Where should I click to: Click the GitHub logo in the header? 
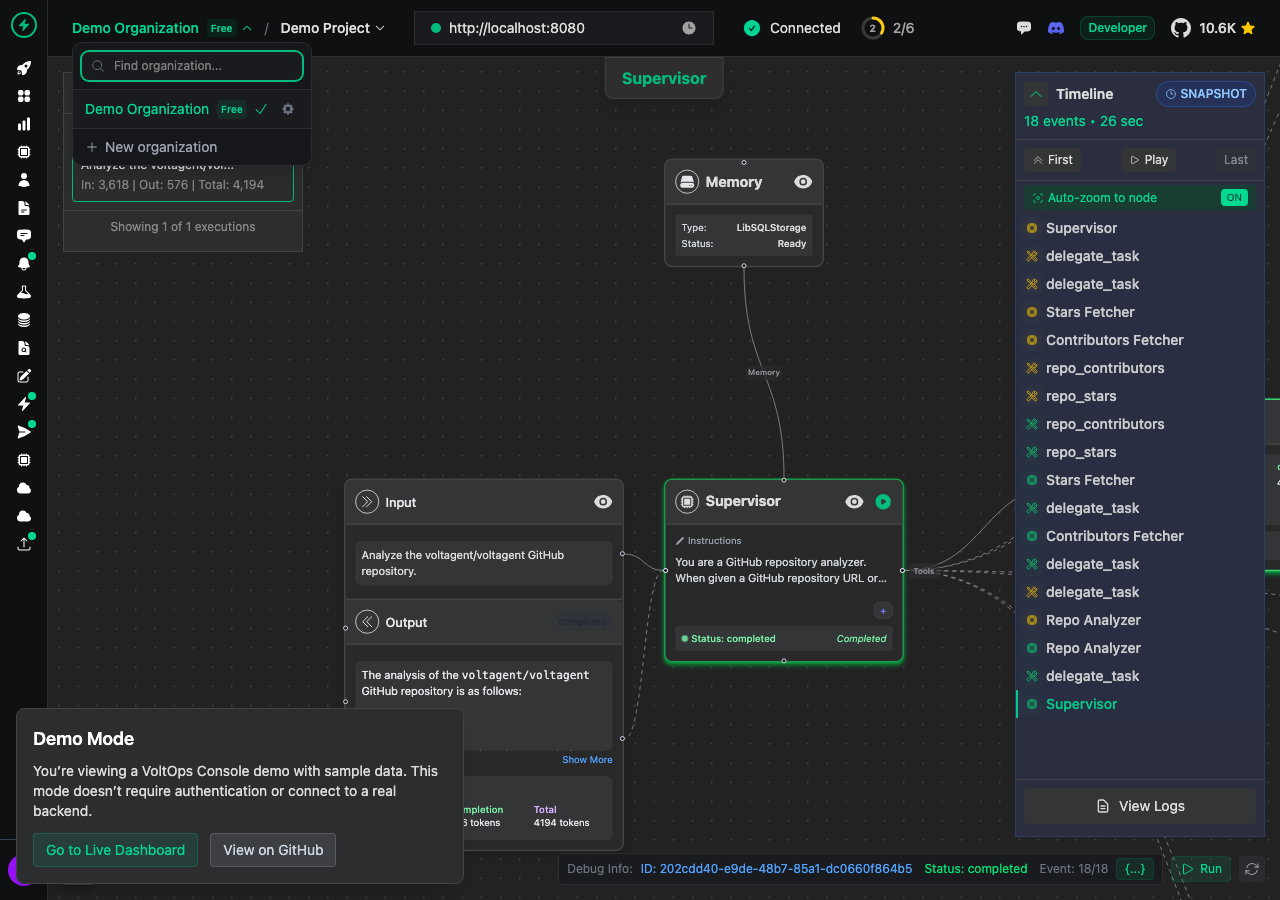1181,28
